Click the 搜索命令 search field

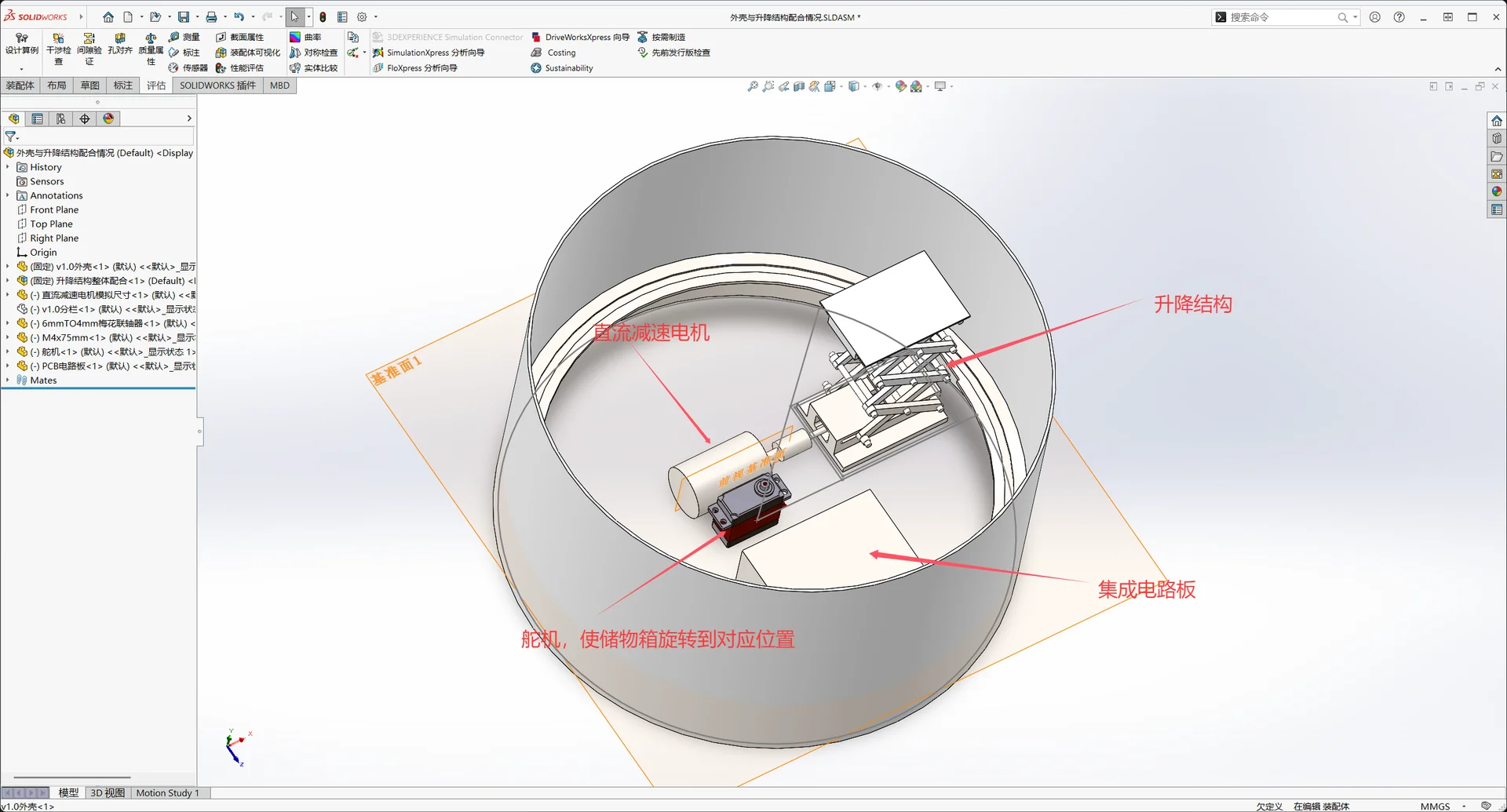point(1281,17)
